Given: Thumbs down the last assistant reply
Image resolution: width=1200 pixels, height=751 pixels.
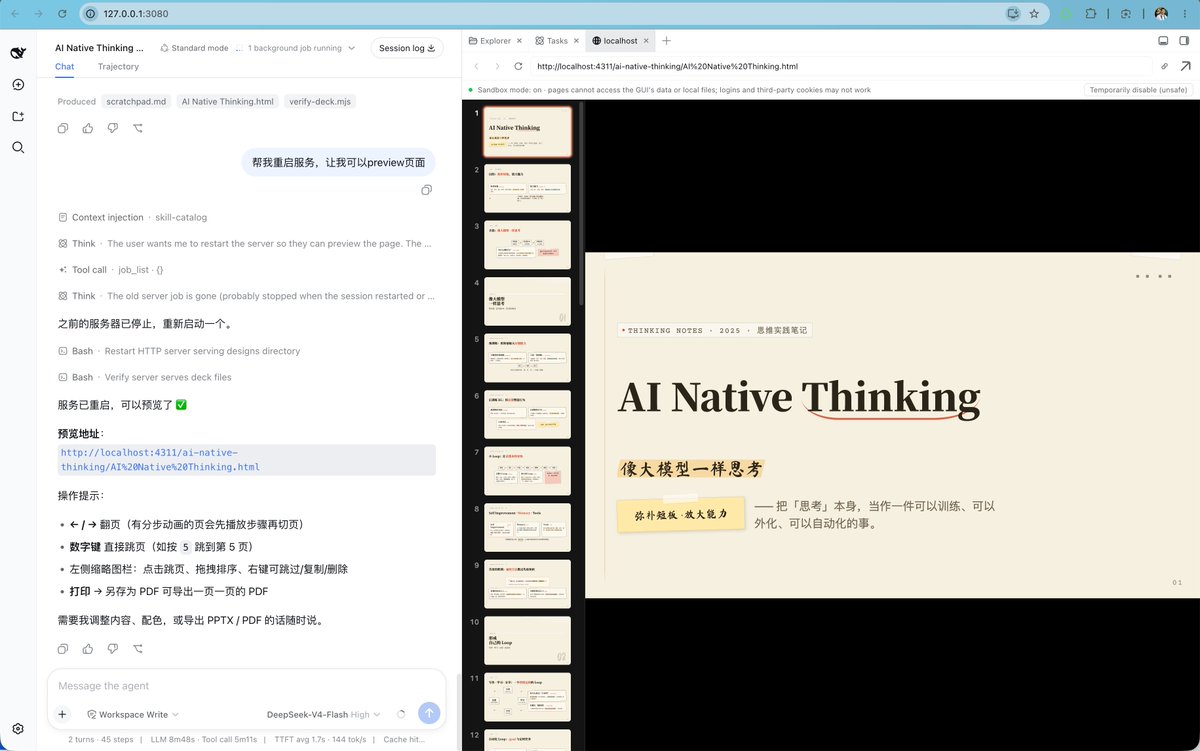Looking at the screenshot, I should click(113, 649).
